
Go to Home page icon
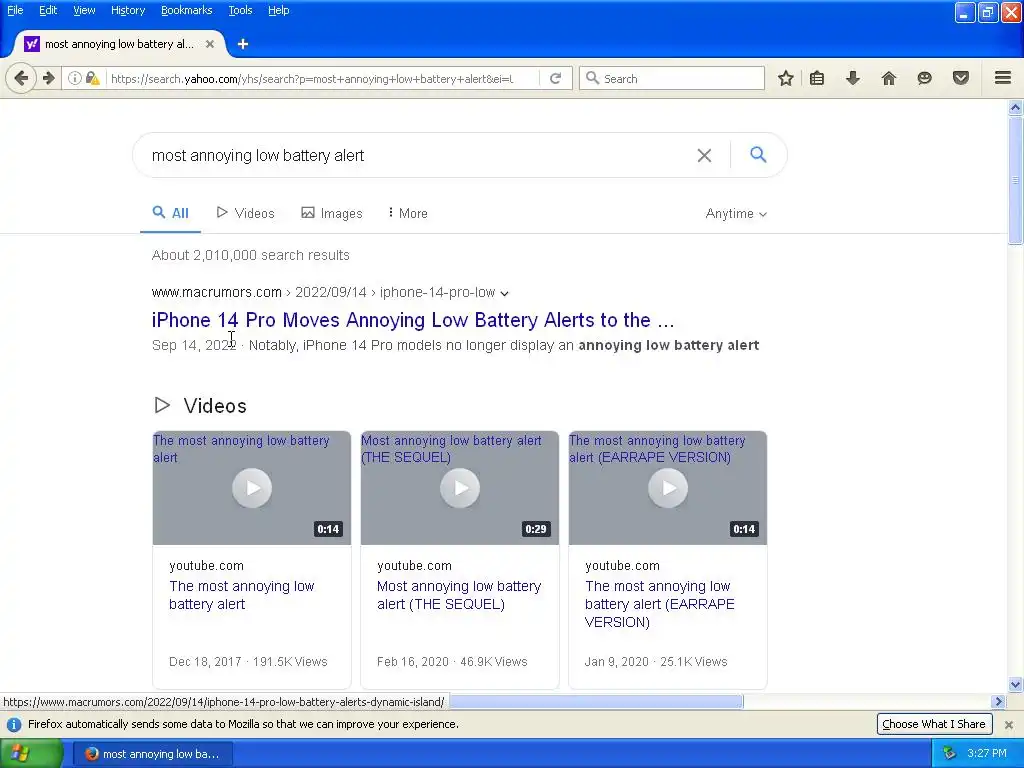(889, 79)
